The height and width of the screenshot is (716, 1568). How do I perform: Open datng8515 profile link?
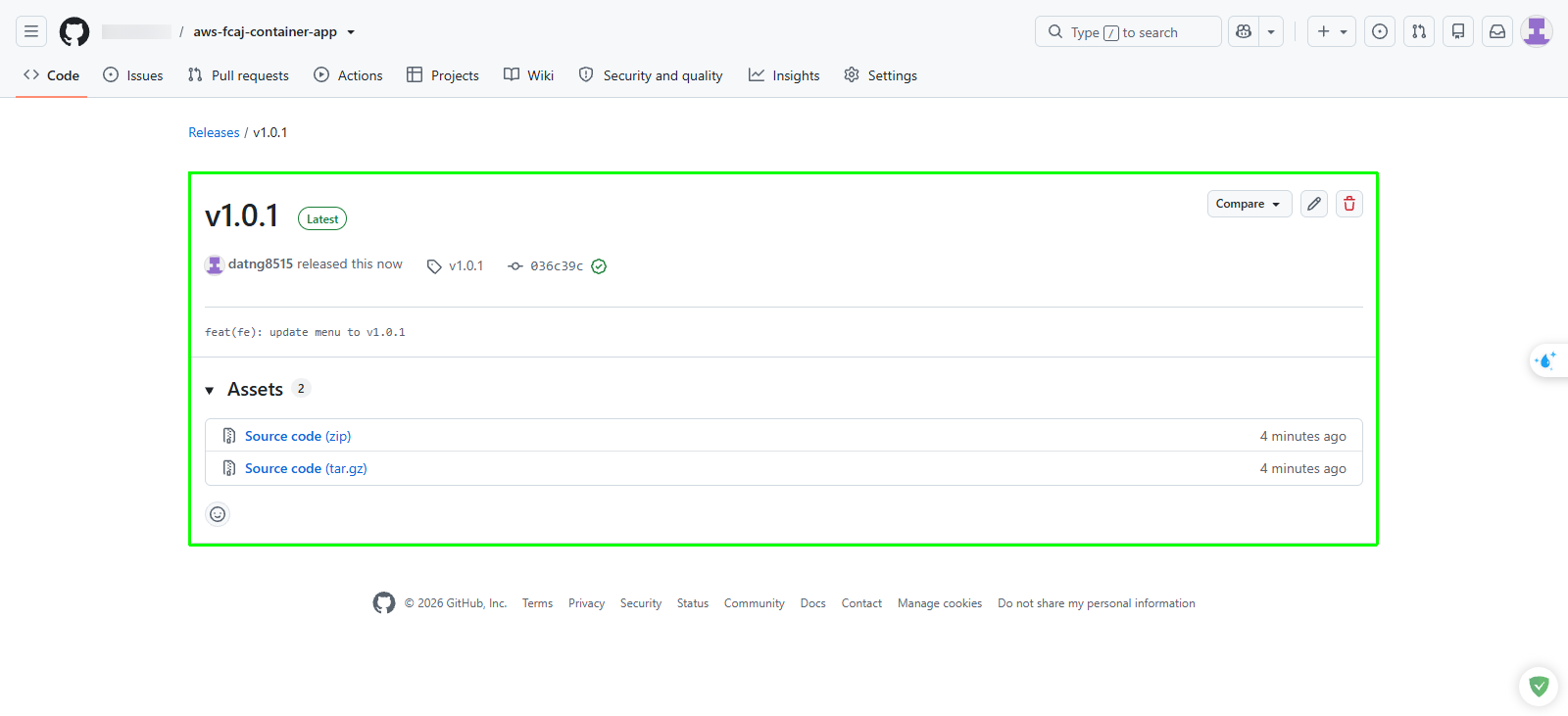[x=261, y=263]
